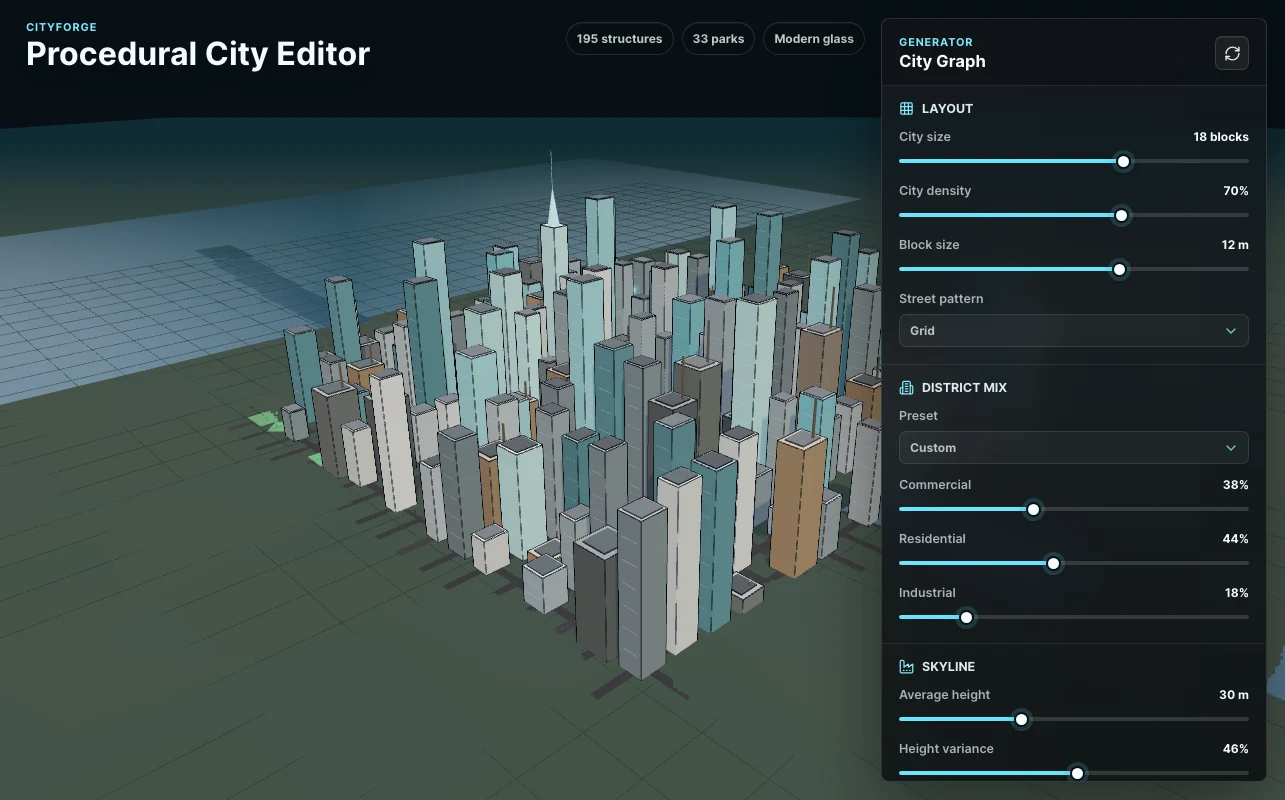Click the Residential percentage slider handle
The image size is (1285, 800).
click(x=1053, y=563)
